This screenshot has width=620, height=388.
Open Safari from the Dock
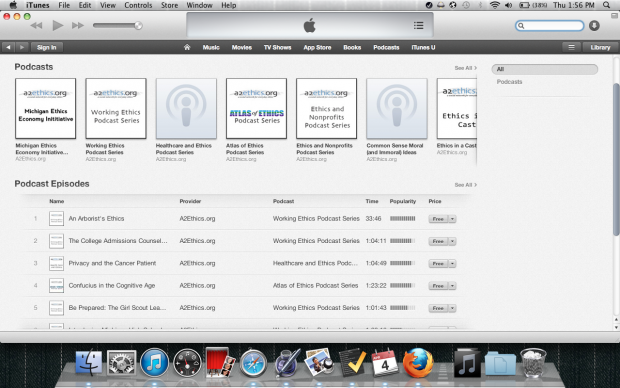pos(253,363)
